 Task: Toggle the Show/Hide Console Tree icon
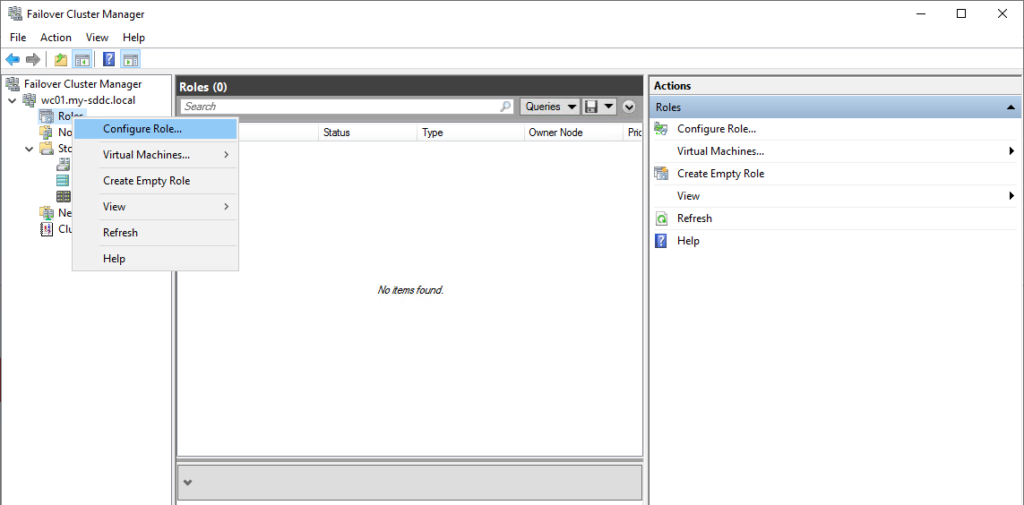pos(82,59)
